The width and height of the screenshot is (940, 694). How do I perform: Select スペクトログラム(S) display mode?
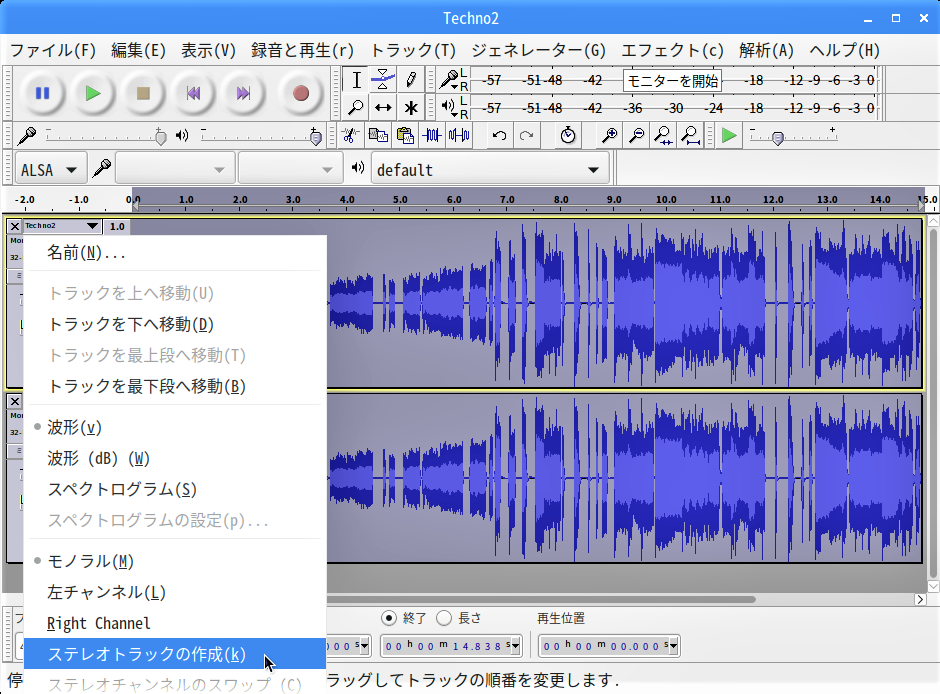175,489
